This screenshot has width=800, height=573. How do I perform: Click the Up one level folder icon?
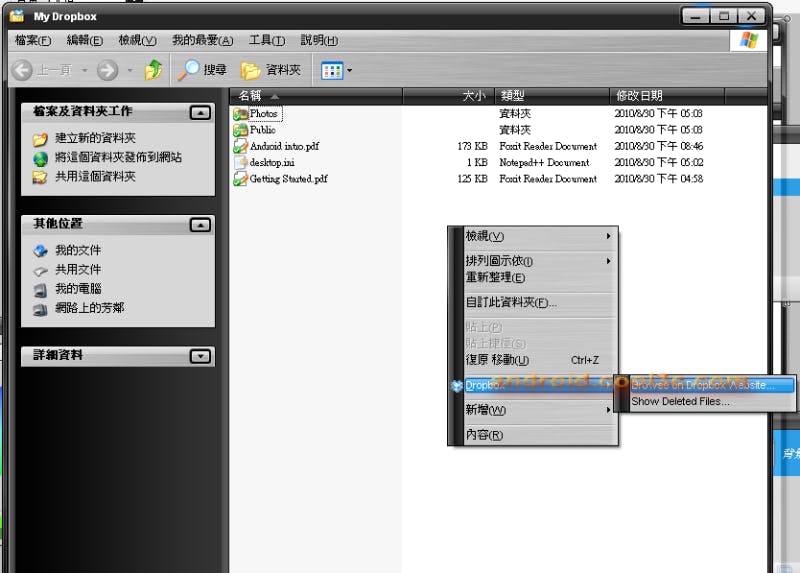click(x=153, y=70)
